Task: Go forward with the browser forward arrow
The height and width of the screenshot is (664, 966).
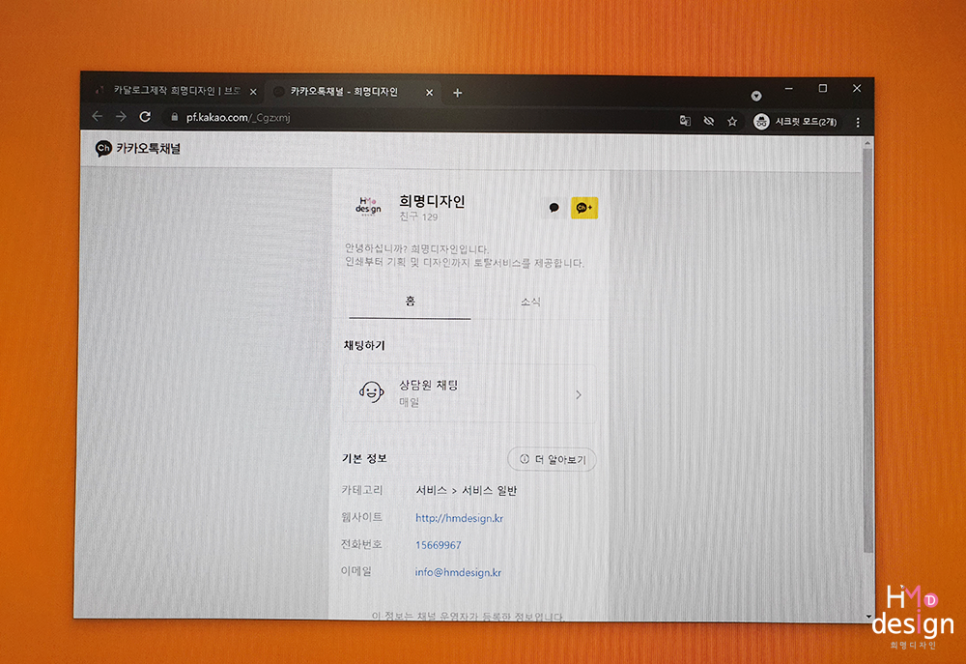Action: pyautogui.click(x=121, y=116)
